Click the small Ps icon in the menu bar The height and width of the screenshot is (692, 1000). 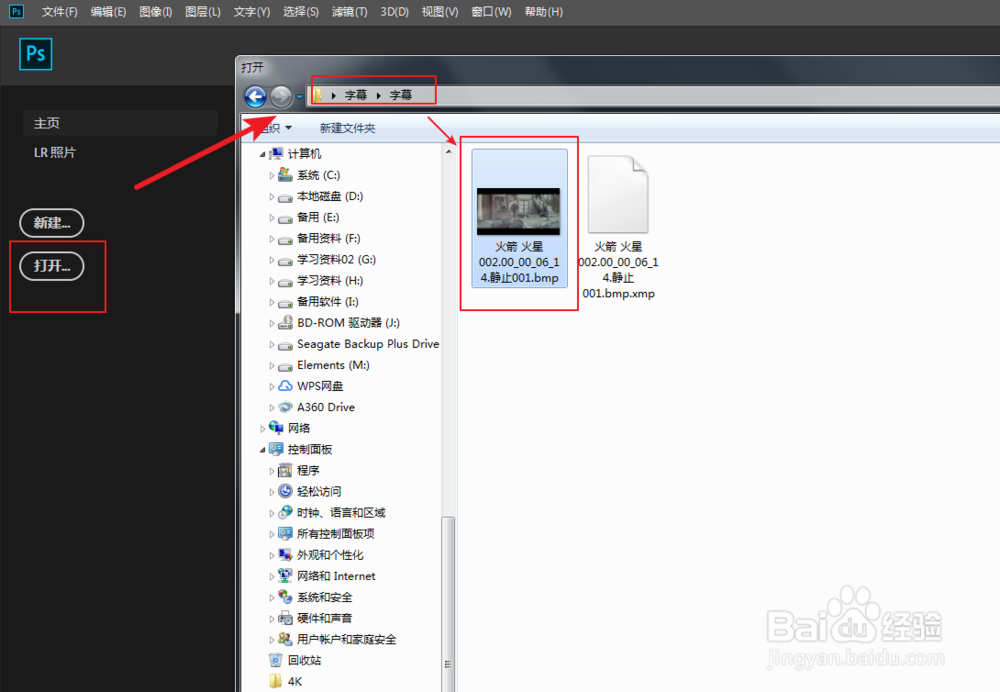click(x=16, y=11)
